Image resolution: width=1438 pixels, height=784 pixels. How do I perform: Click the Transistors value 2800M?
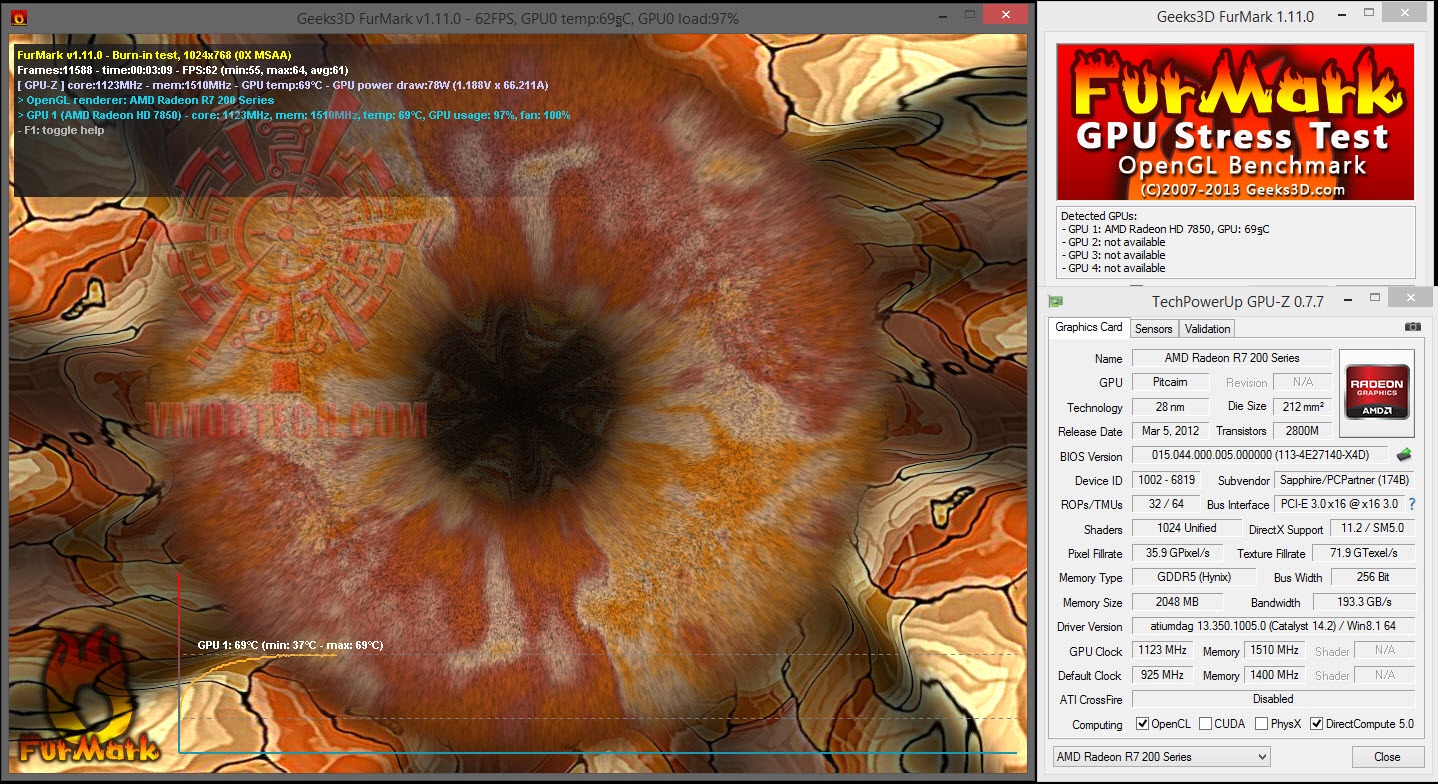[x=1302, y=431]
